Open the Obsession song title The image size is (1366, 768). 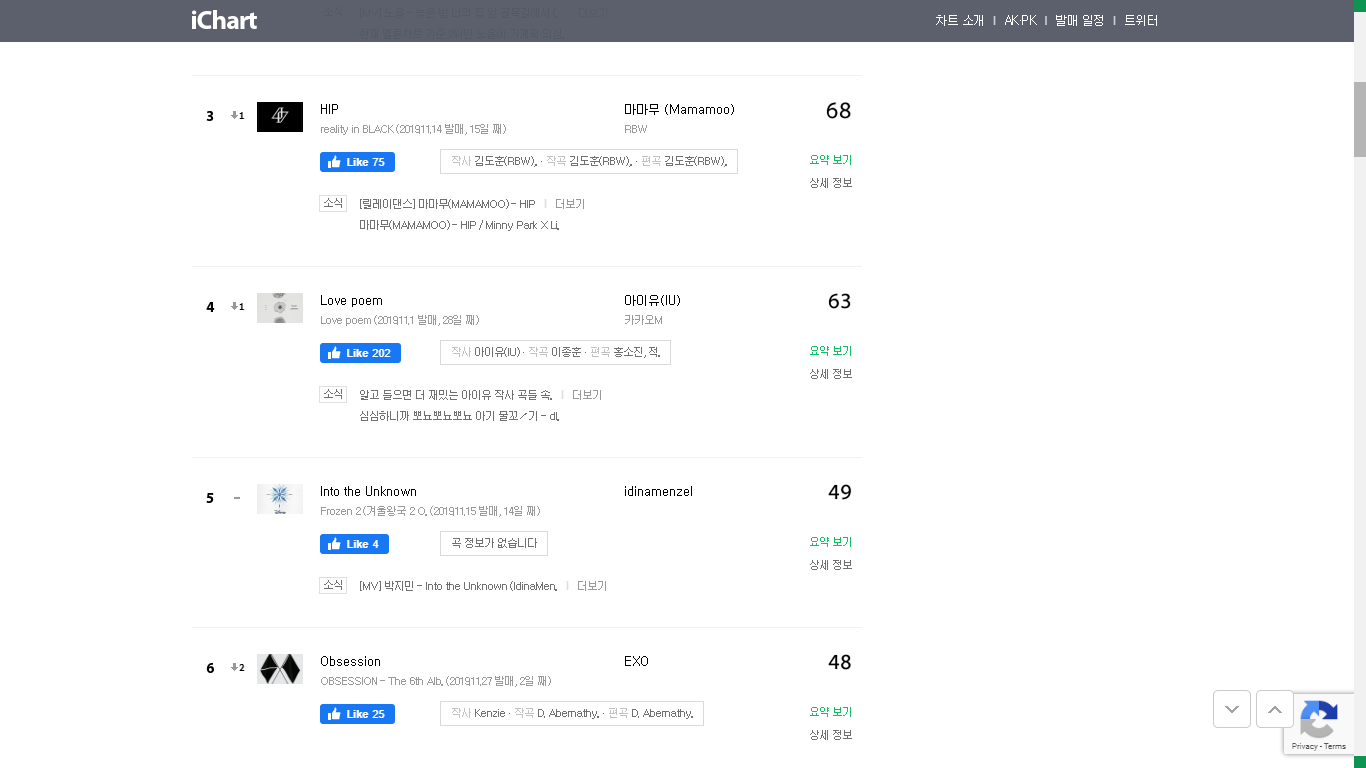click(350, 661)
